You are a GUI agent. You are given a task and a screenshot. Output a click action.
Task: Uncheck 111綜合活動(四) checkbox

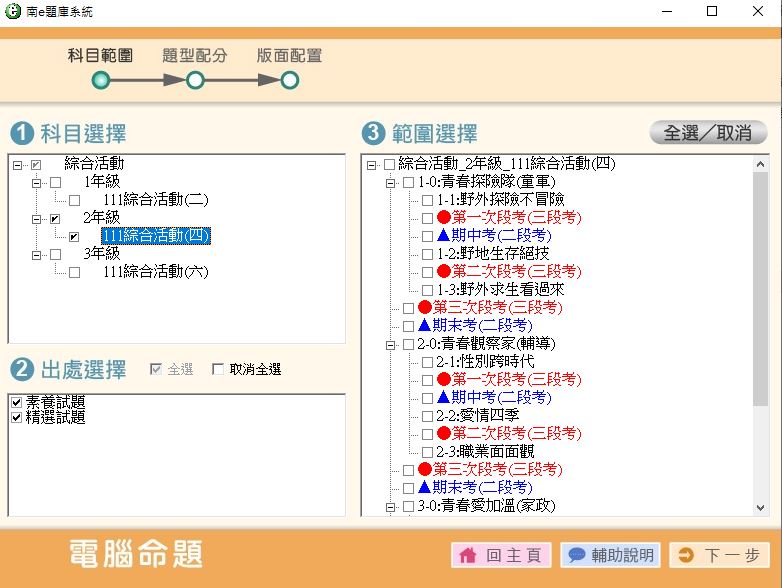(x=74, y=236)
